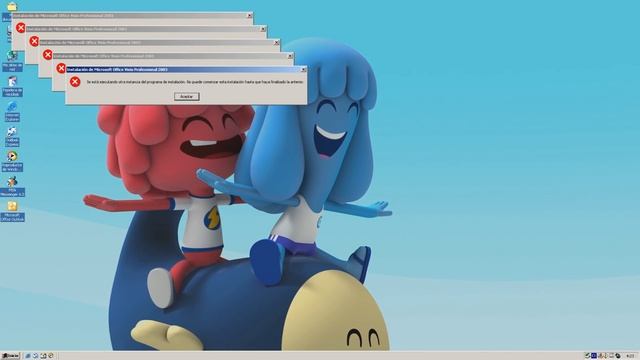Click Aceptar in the frontmost error dialog
This screenshot has height=360, width=640.
tap(187, 97)
